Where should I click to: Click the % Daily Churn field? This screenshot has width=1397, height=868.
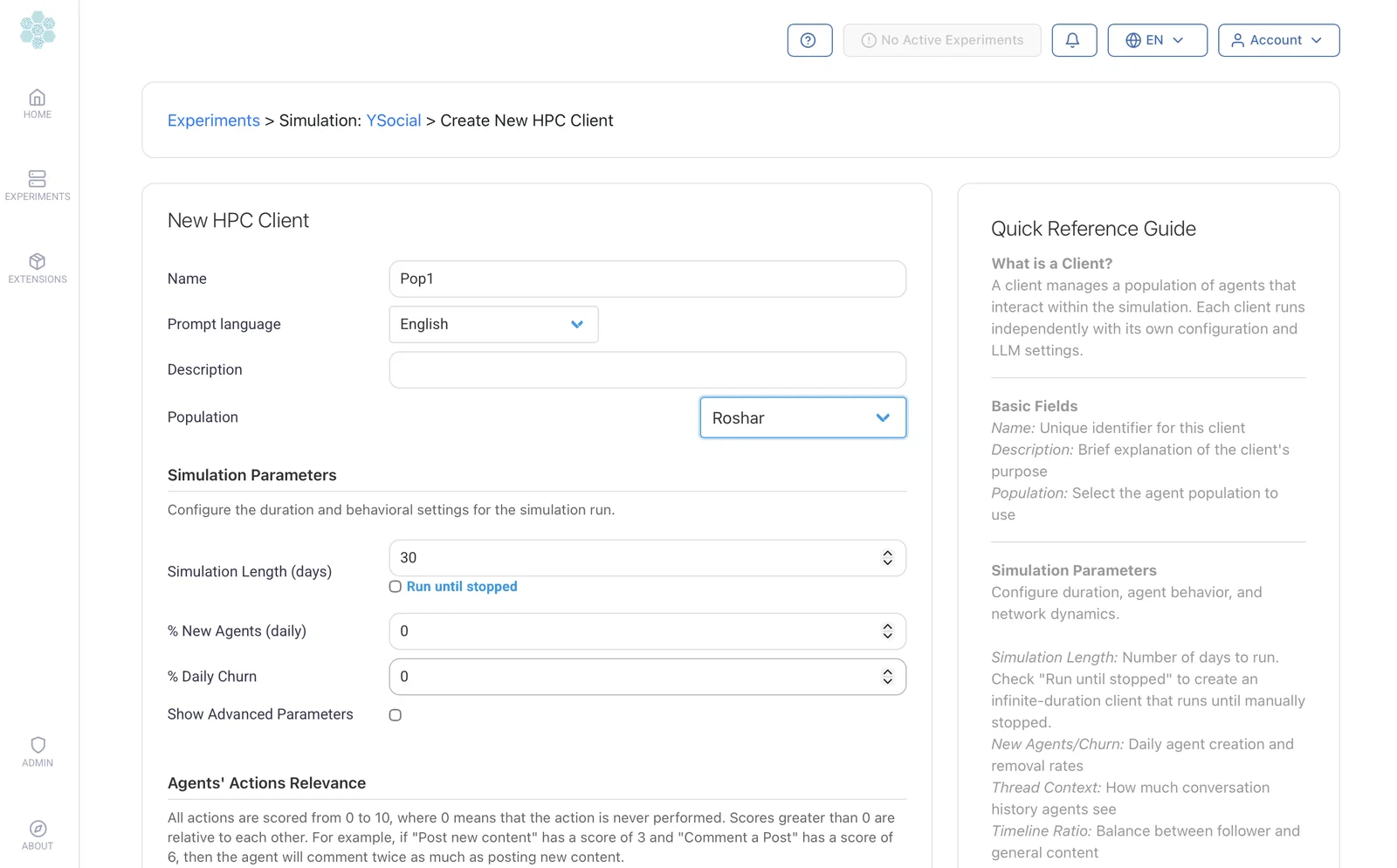click(647, 677)
